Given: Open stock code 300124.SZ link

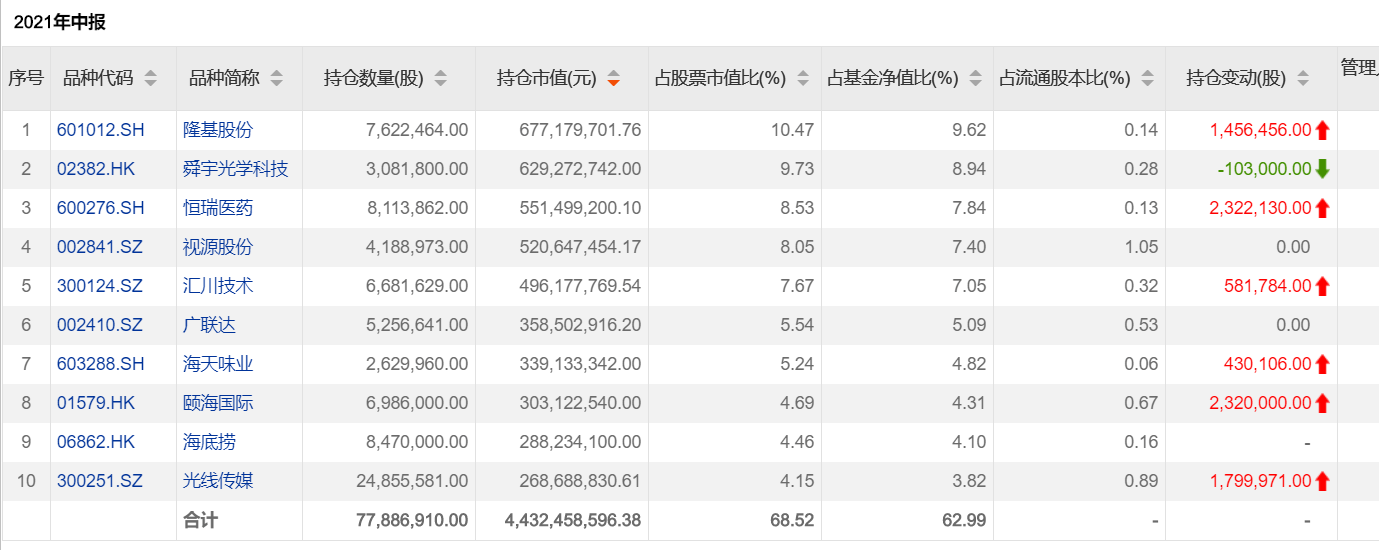Looking at the screenshot, I should [x=100, y=286].
